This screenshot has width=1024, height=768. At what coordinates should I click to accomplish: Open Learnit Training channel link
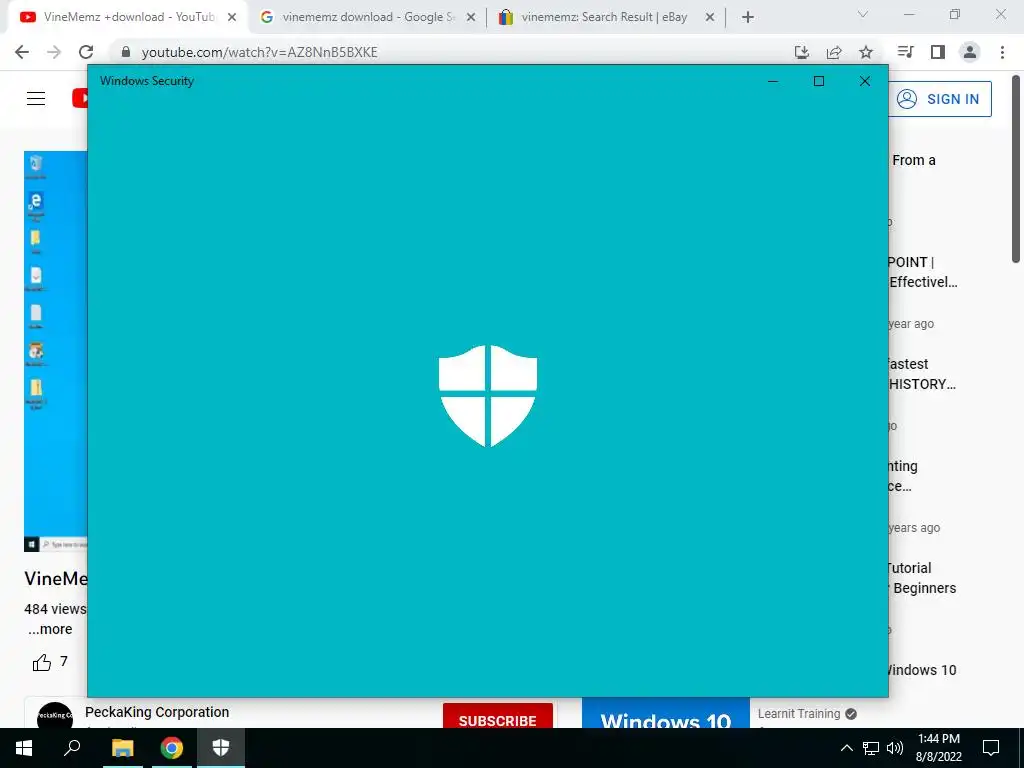(x=799, y=714)
